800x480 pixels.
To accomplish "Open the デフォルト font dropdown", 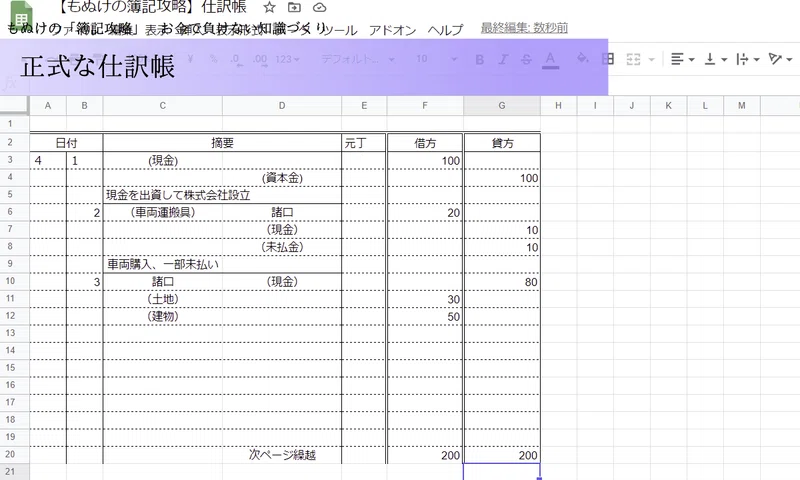I will (357, 59).
